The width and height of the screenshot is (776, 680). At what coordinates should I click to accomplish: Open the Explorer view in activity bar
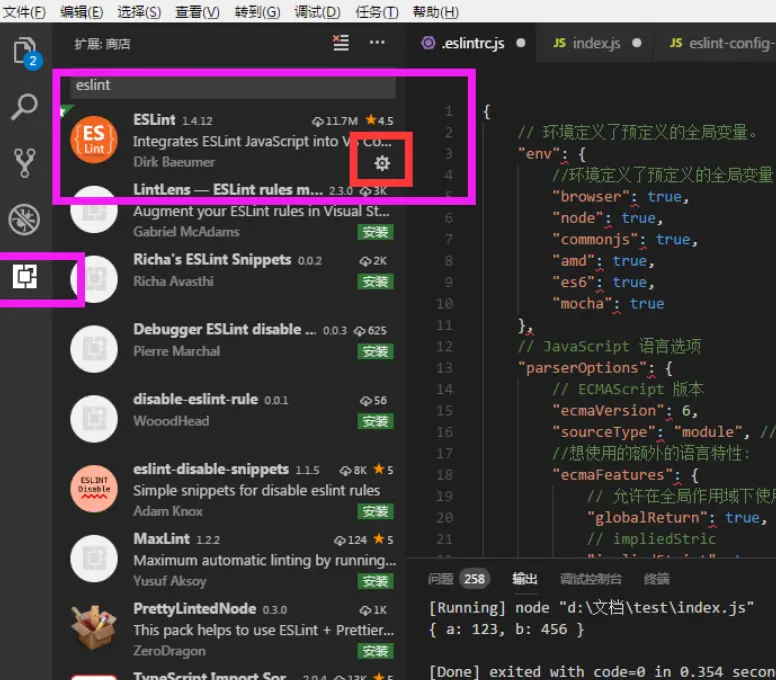[x=25, y=51]
